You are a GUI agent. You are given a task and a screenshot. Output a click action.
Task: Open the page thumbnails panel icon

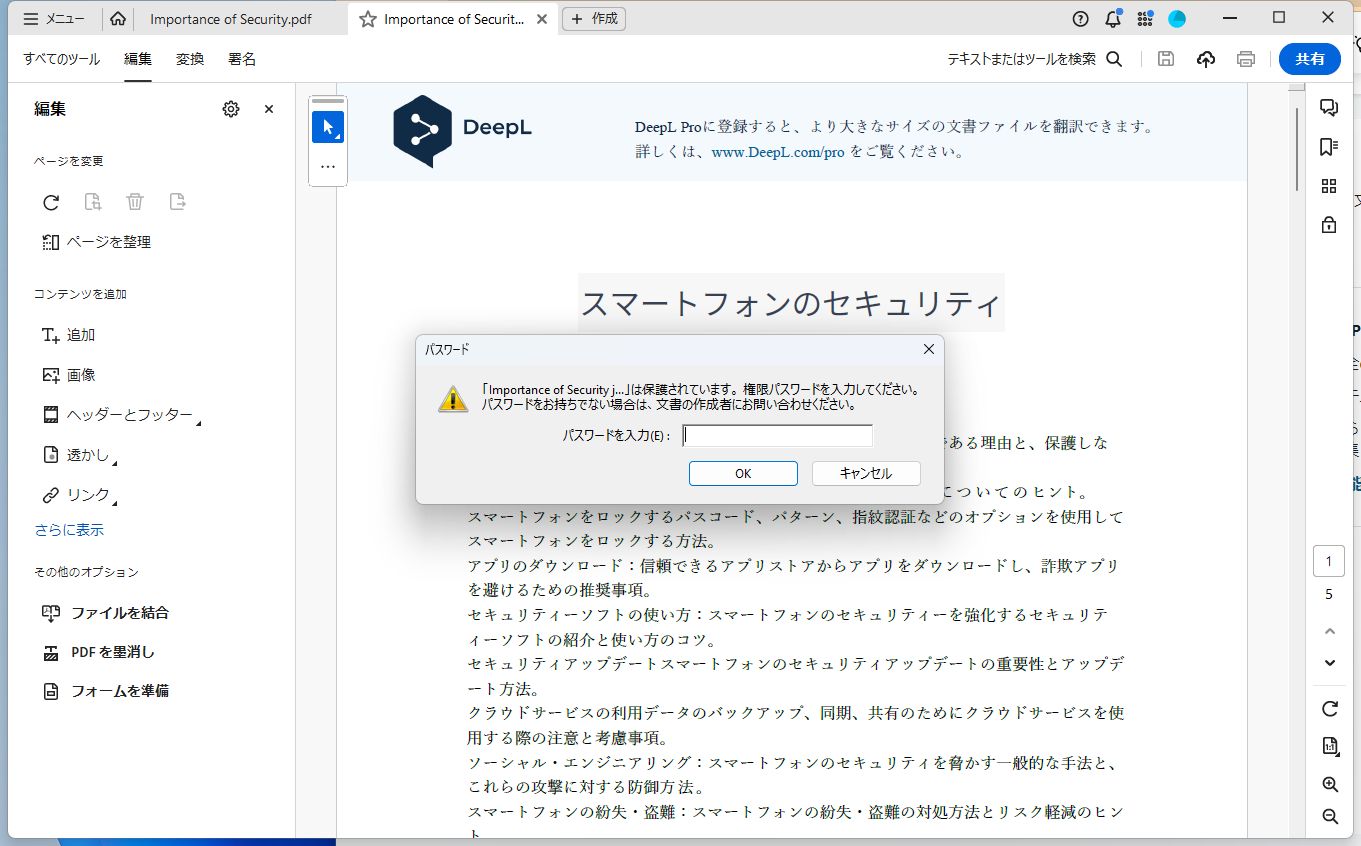click(1329, 185)
